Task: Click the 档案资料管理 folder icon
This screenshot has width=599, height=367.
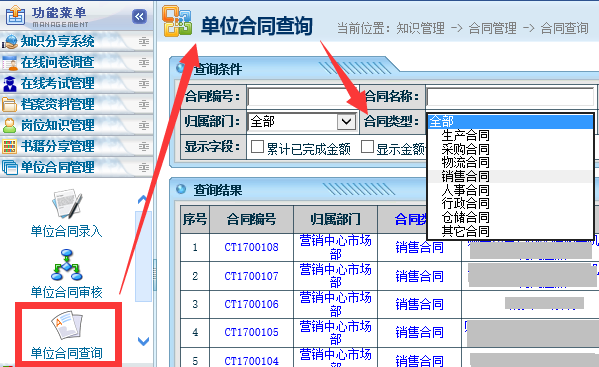Action: point(10,104)
